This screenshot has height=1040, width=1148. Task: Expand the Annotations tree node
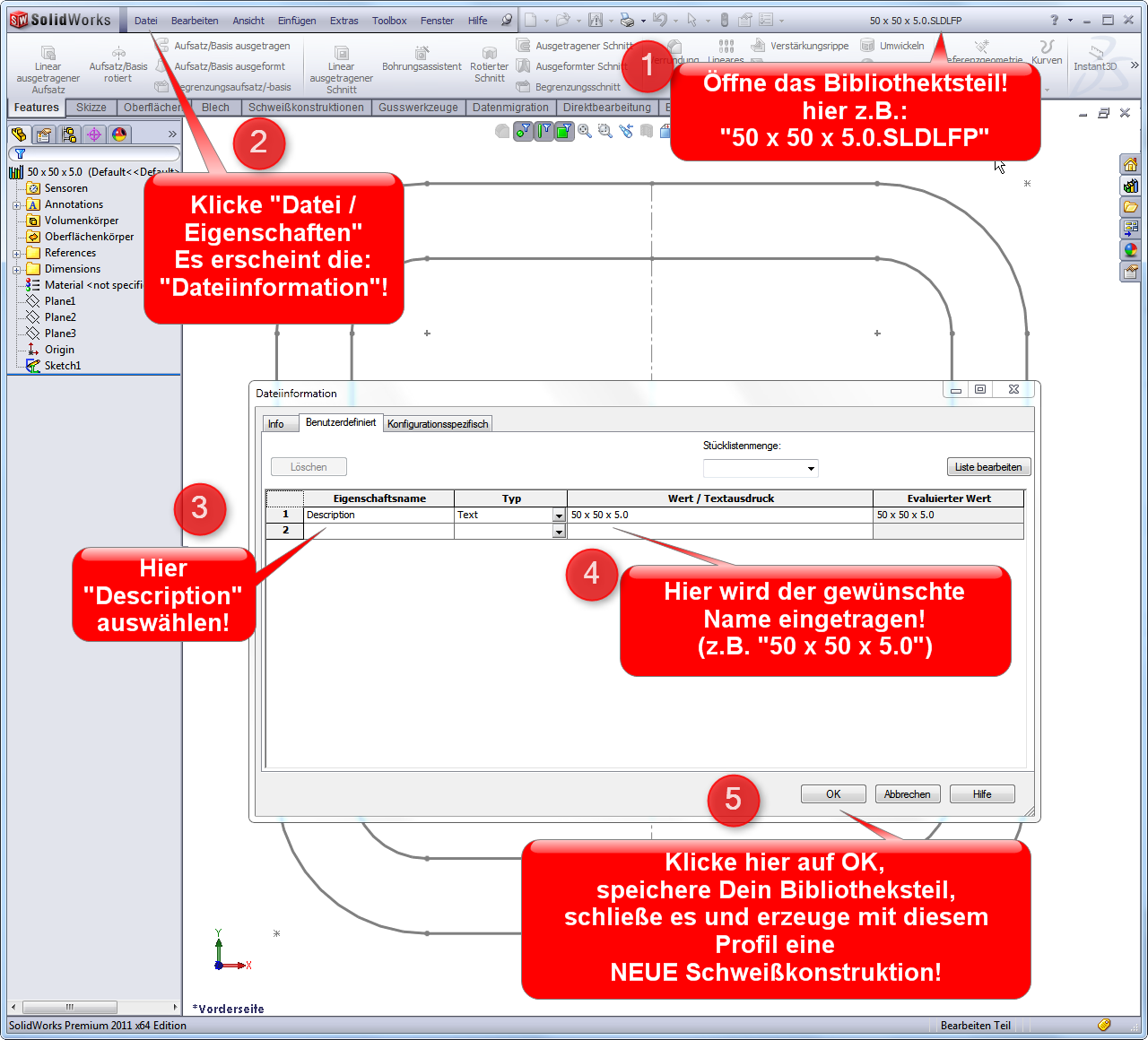tap(16, 205)
